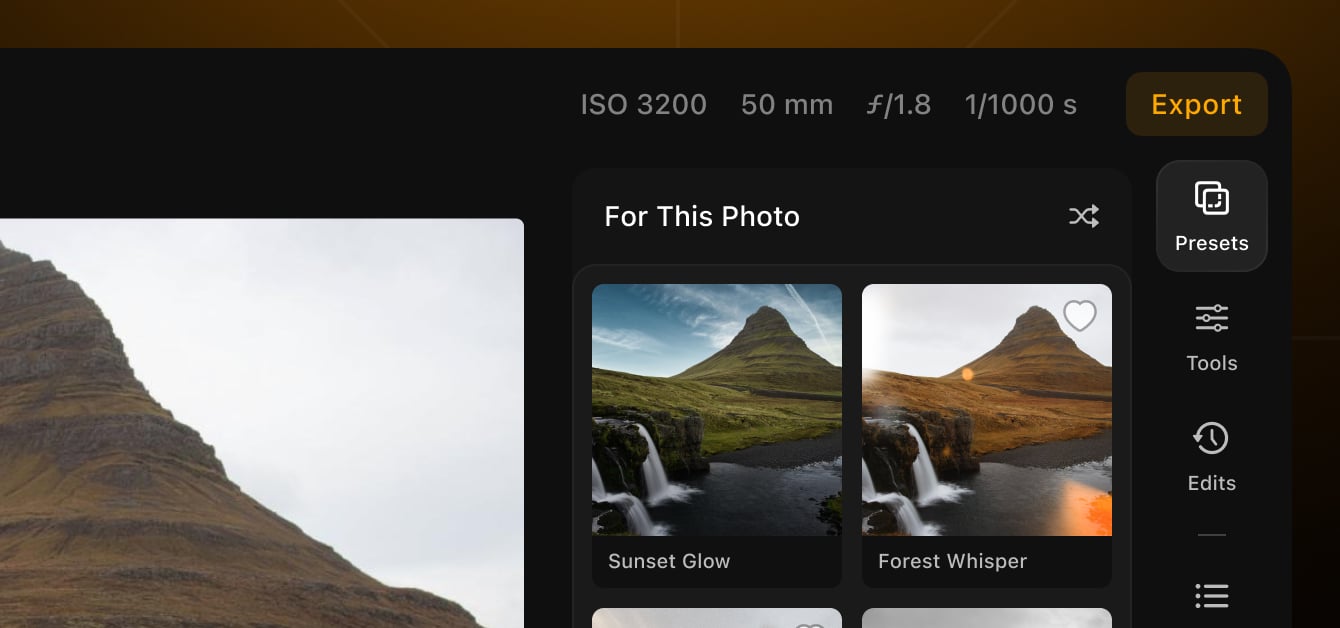This screenshot has height=628, width=1340.
Task: Click the main mountain photo preview
Action: [262, 423]
